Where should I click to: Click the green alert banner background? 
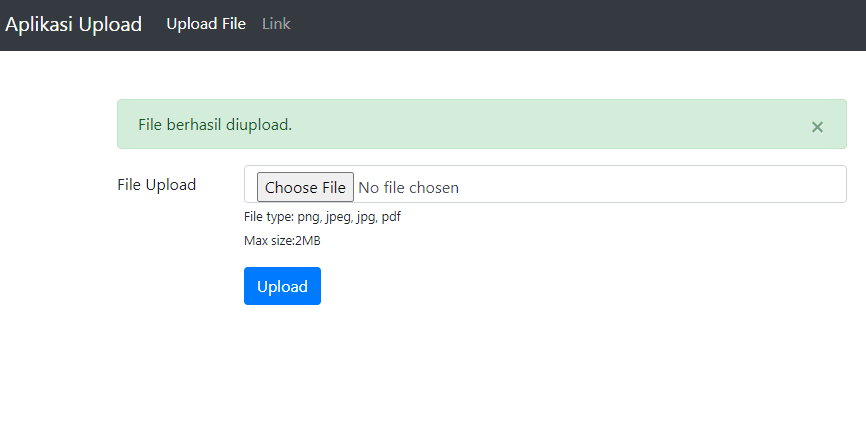click(x=552, y=124)
